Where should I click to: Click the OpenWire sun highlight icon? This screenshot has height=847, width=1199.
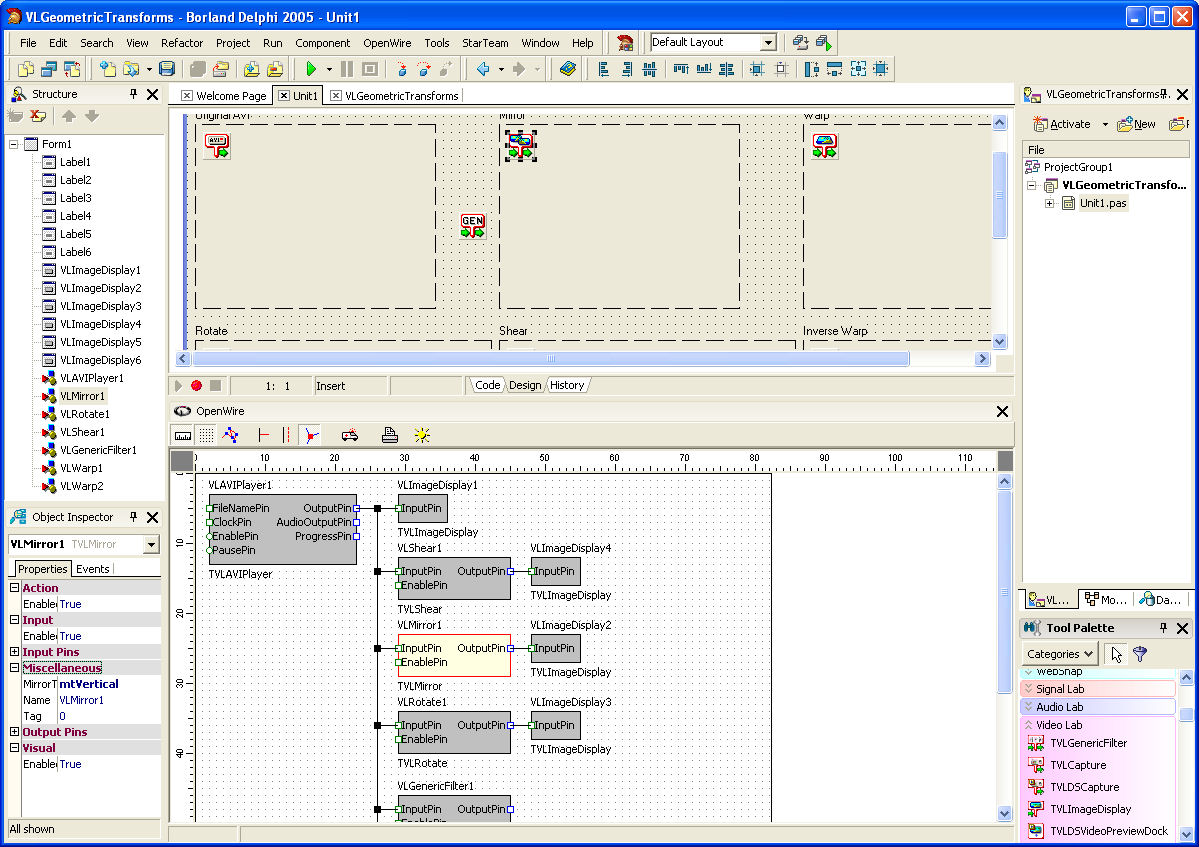pyautogui.click(x=421, y=435)
